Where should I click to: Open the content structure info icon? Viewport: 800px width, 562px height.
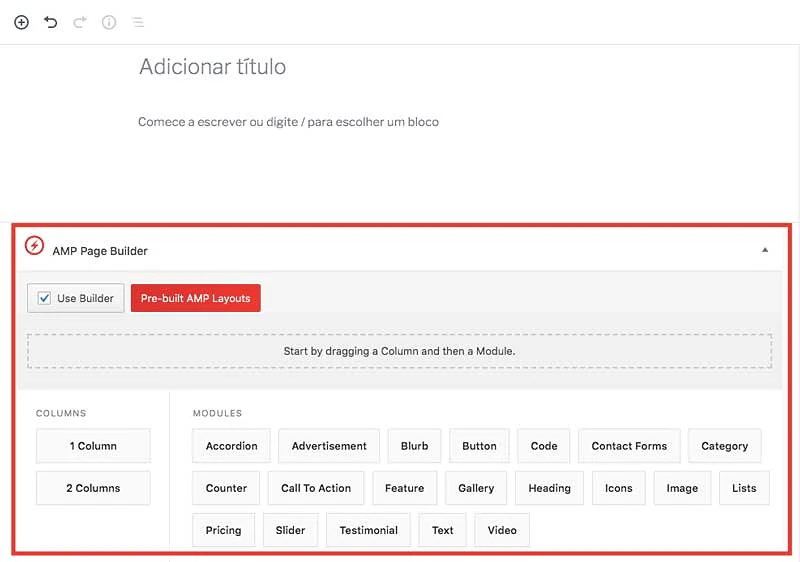[109, 22]
